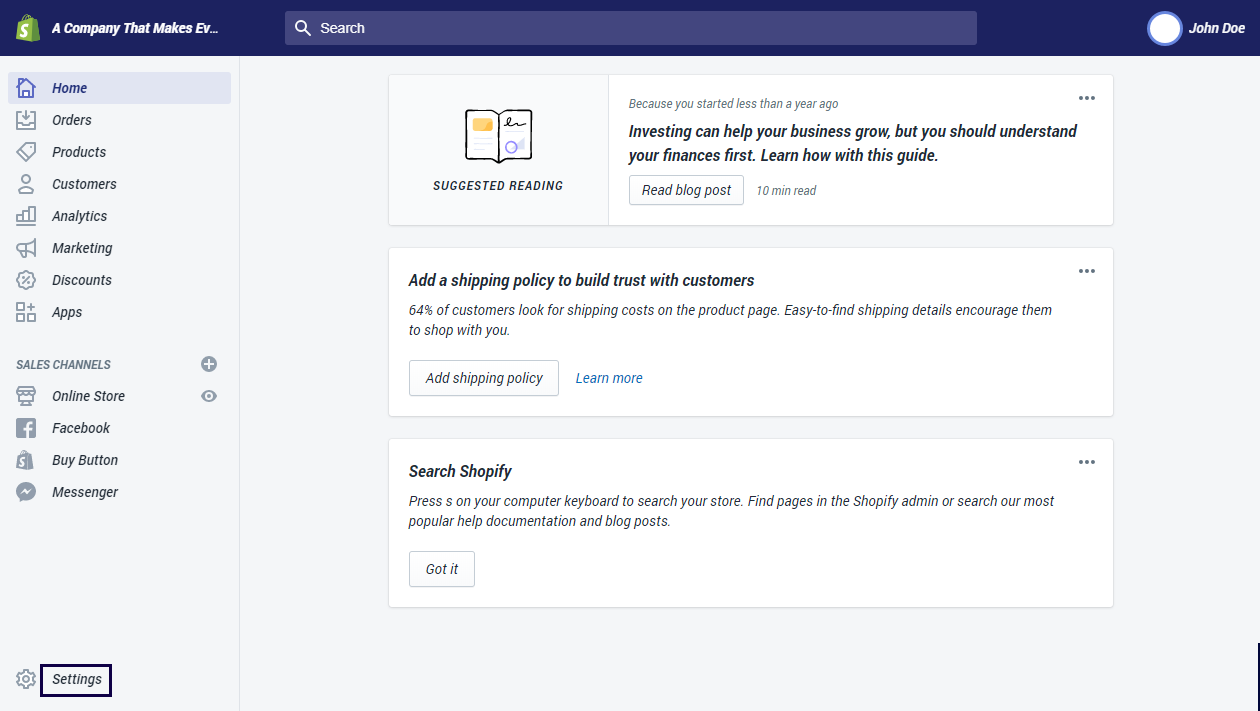Open the Analytics section
Image resolution: width=1260 pixels, height=711 pixels.
[78, 216]
